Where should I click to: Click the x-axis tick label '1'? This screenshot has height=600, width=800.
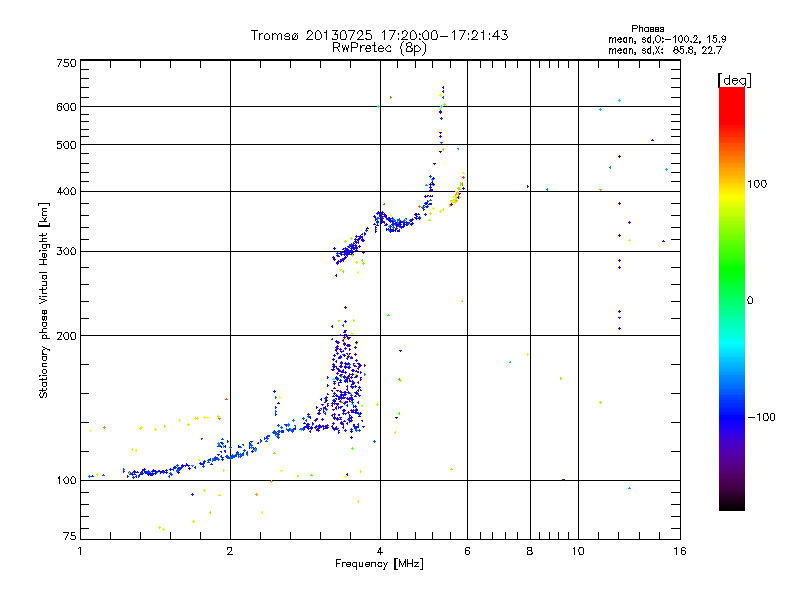click(x=80, y=551)
